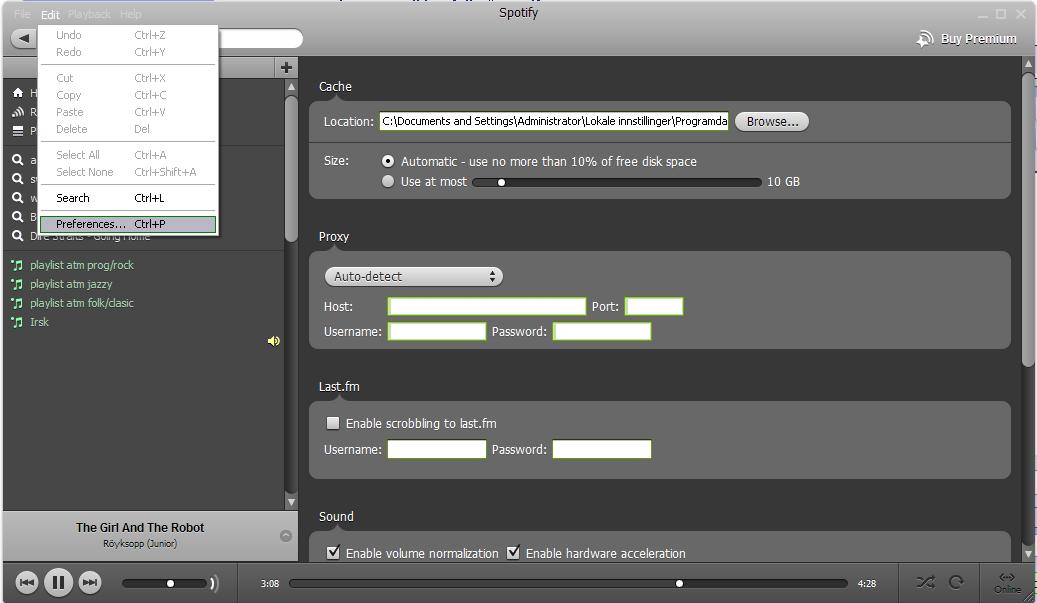Click the yellow now-playing speaker icon
Screen dimensions: 1037x603
pyautogui.click(x=273, y=341)
